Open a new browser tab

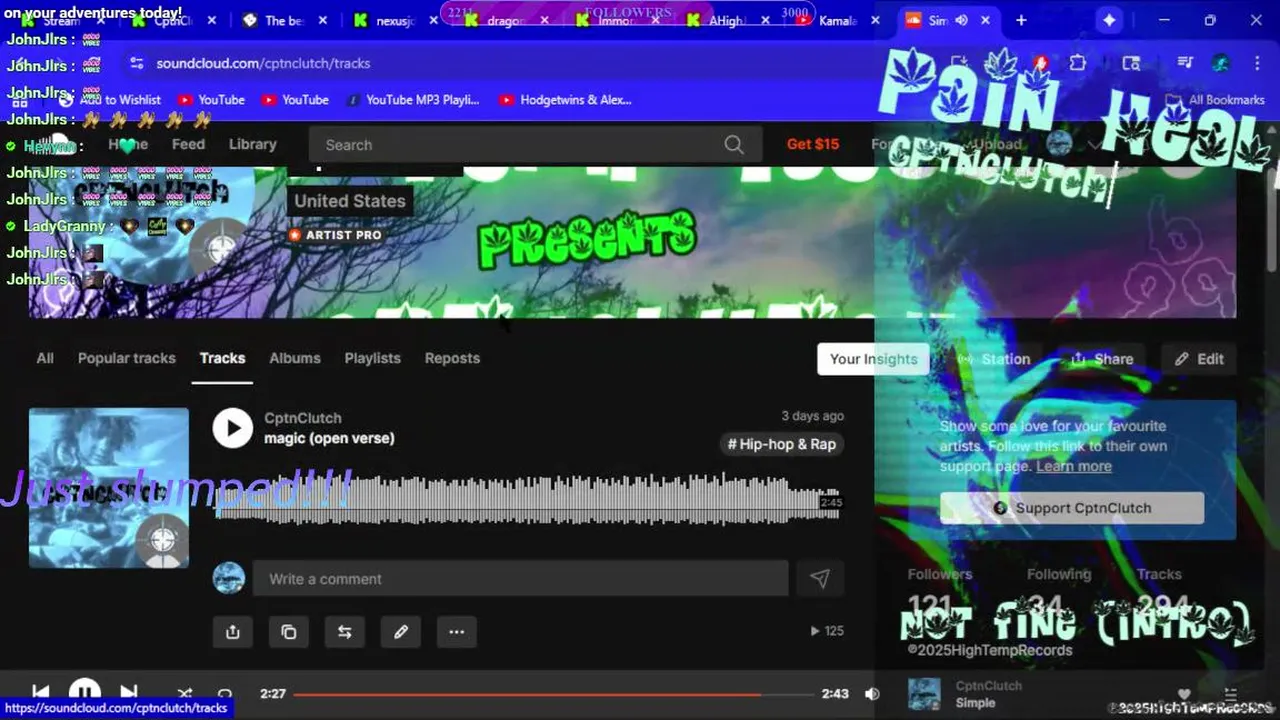click(x=1021, y=20)
